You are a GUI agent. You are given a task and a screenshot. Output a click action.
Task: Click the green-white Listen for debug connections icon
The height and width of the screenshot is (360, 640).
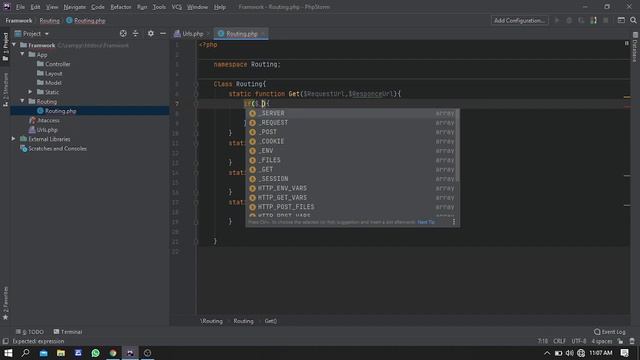(x=593, y=20)
